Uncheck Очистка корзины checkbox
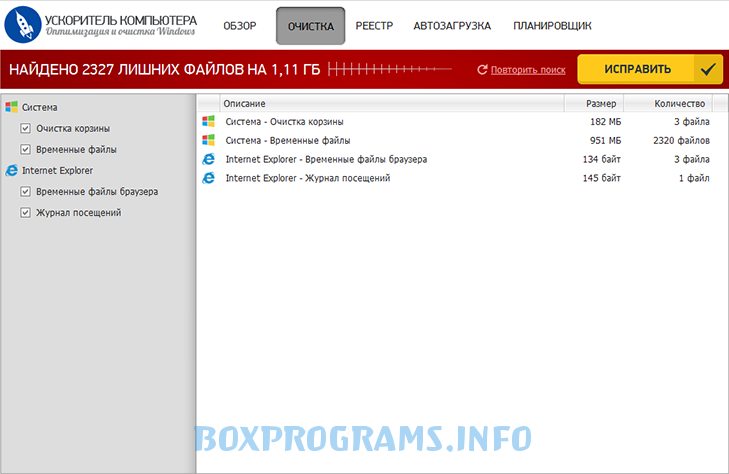This screenshot has height=474, width=729. tap(26, 128)
